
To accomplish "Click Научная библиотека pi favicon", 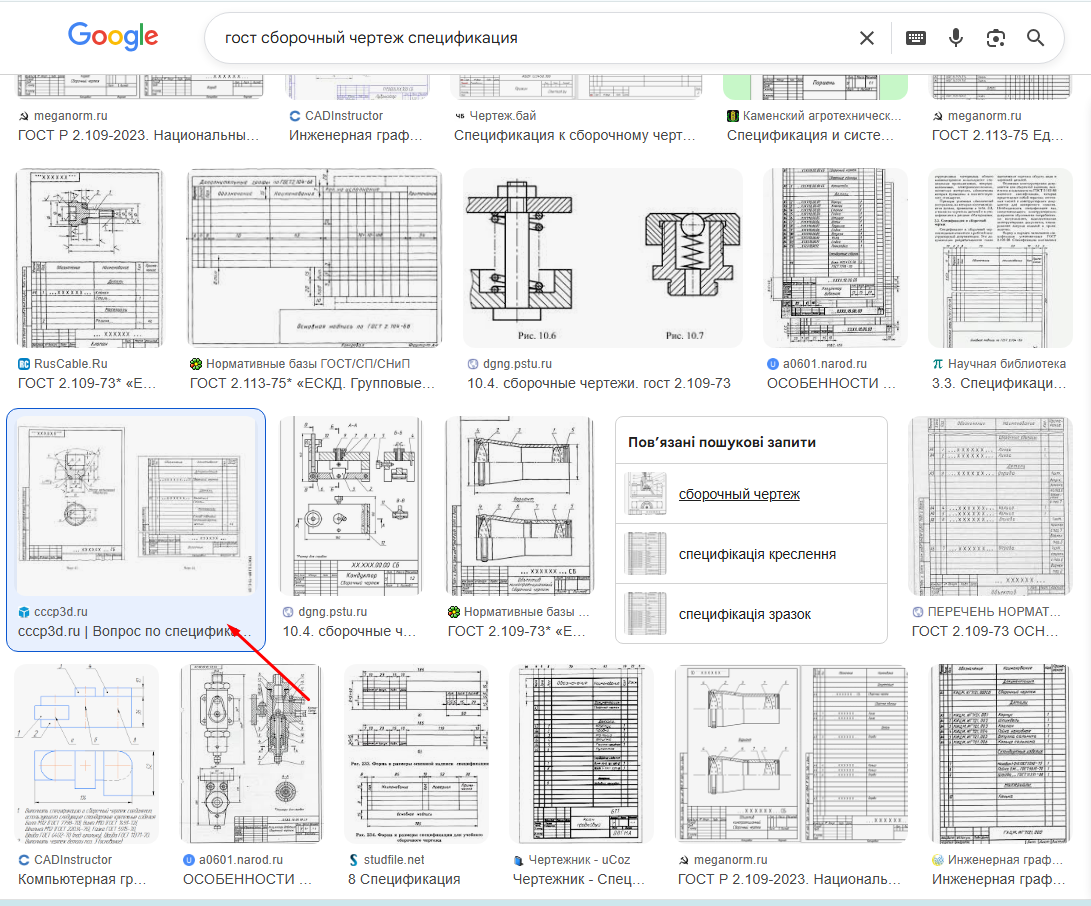I will pos(938,364).
